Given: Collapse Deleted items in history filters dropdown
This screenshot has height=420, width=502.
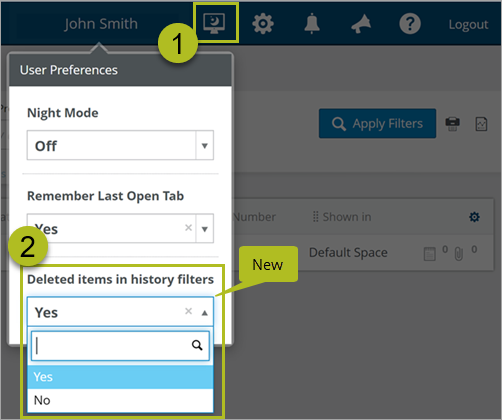Looking at the screenshot, I should 205,312.
